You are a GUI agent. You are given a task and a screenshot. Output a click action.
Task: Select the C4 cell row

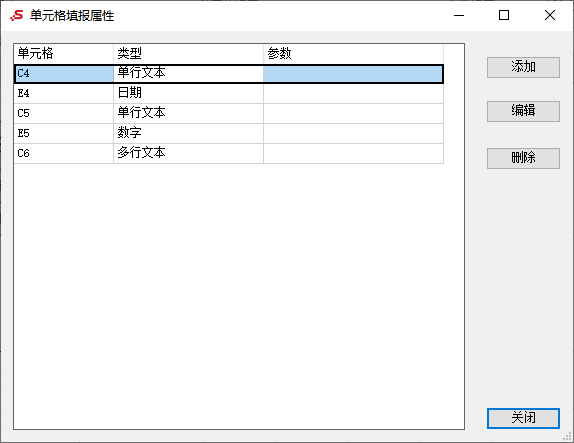tap(228, 74)
